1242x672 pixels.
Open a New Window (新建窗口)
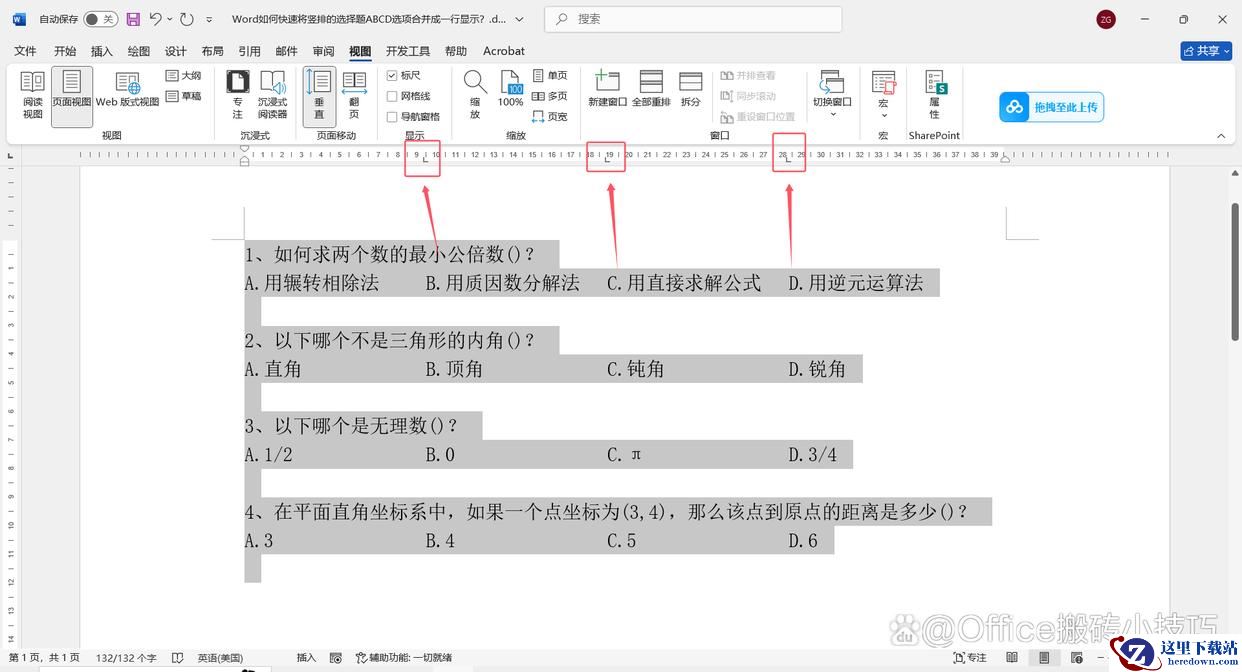click(607, 90)
